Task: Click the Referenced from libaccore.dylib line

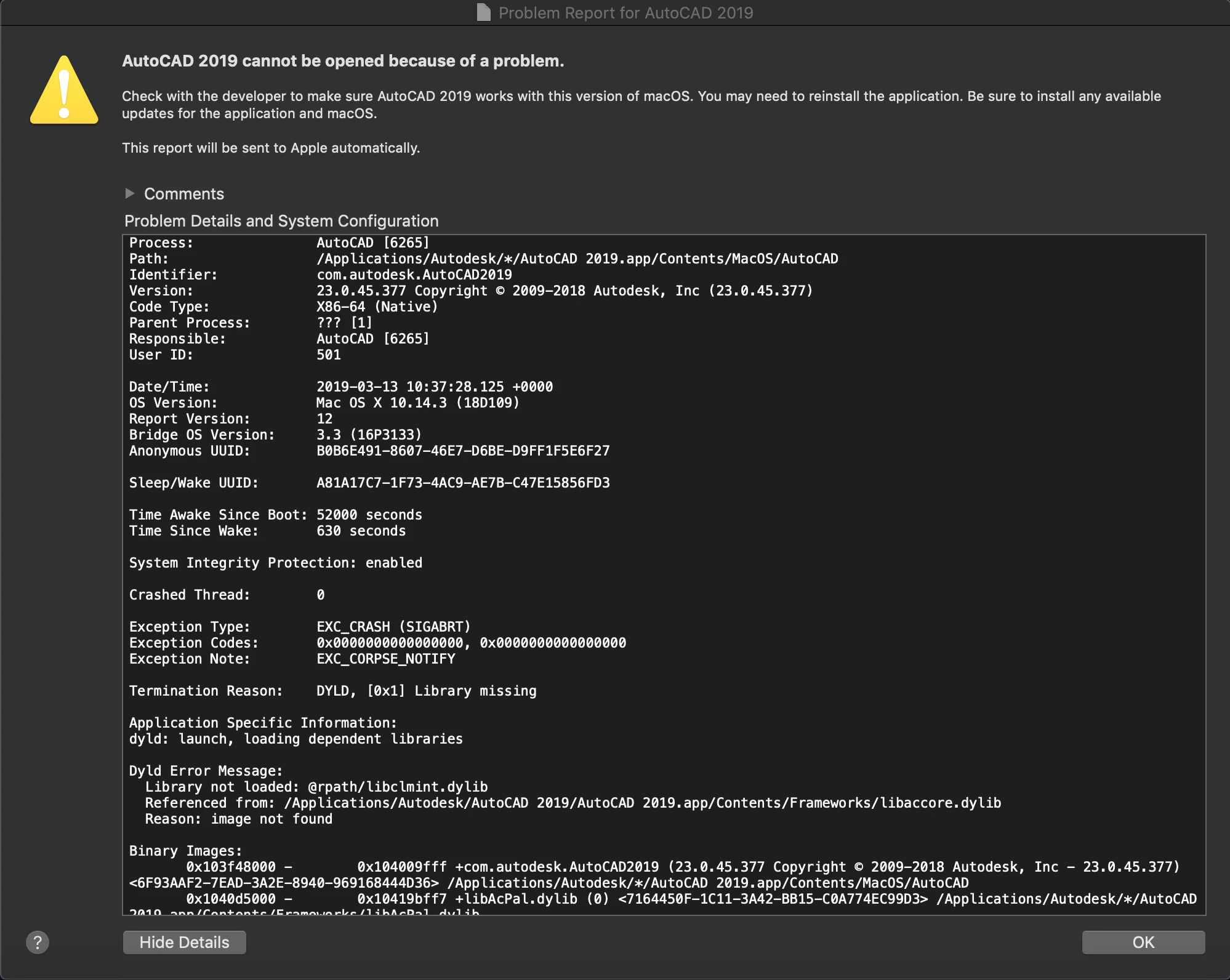Action: 573,803
